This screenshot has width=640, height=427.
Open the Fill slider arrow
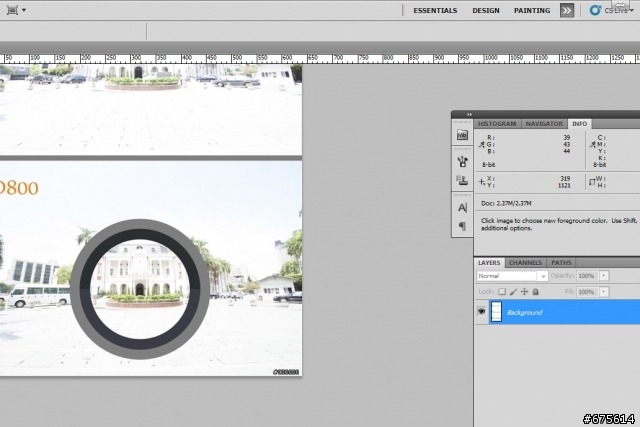point(602,291)
